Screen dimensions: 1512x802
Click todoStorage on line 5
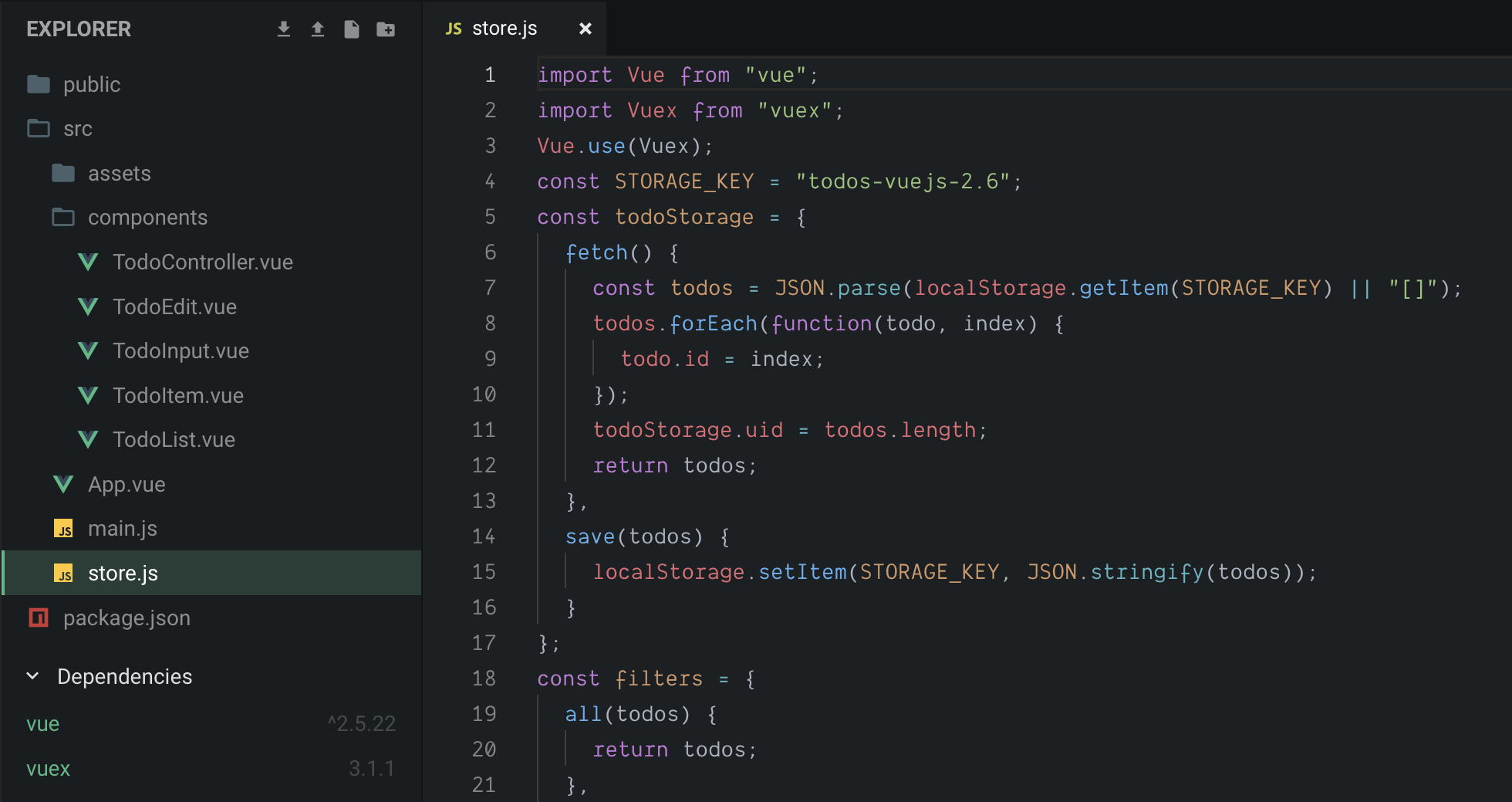pos(684,217)
